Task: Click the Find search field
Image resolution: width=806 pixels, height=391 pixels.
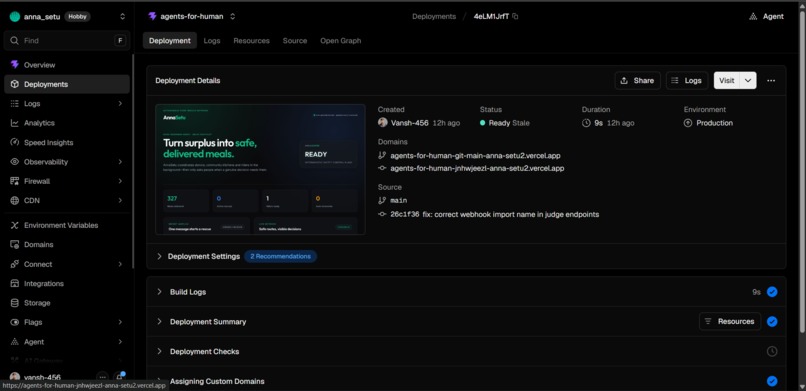Action: pos(67,41)
